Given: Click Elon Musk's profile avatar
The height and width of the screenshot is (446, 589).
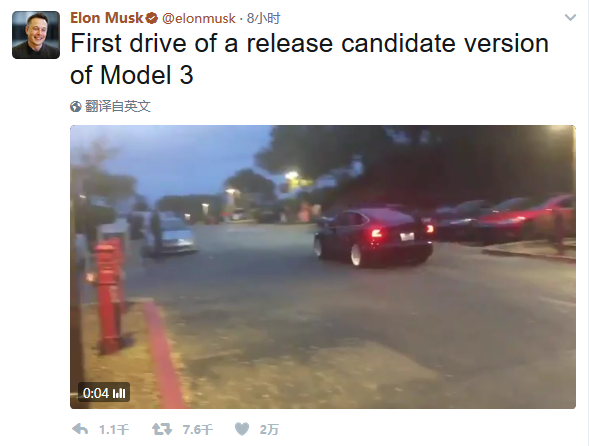Looking at the screenshot, I should tap(36, 35).
